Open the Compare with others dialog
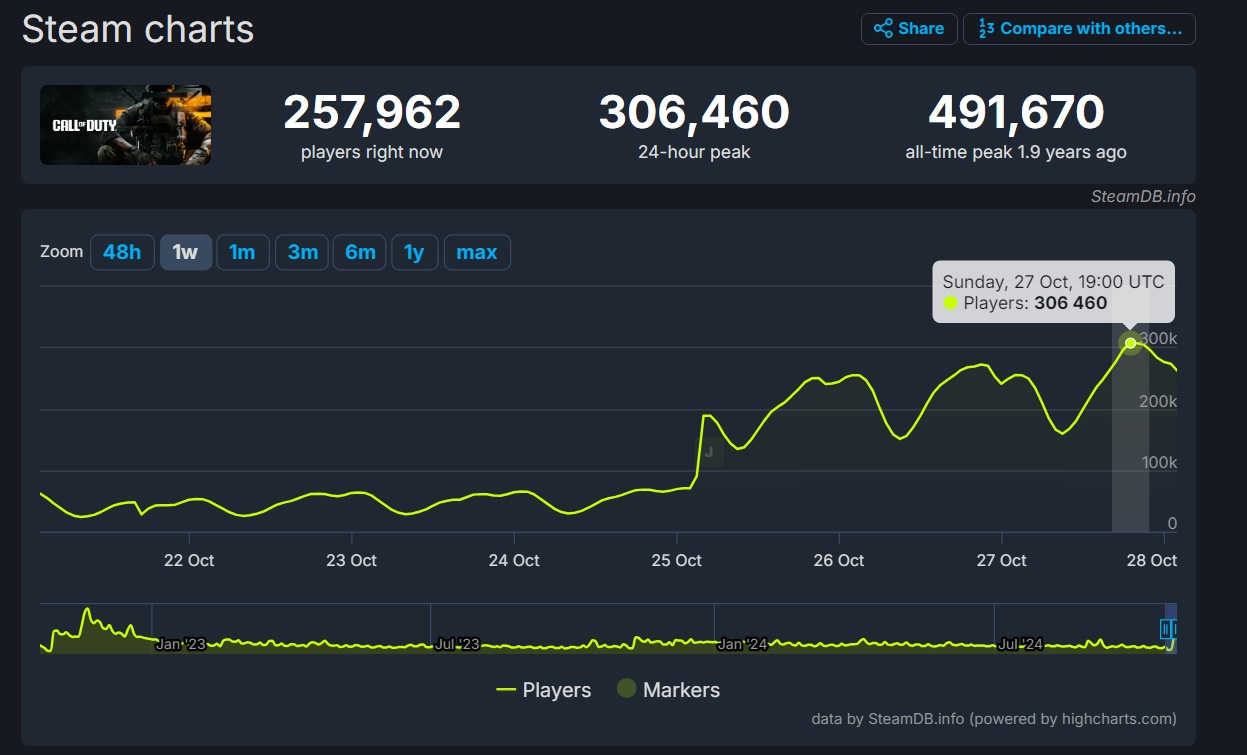This screenshot has width=1247, height=755. (x=1079, y=28)
